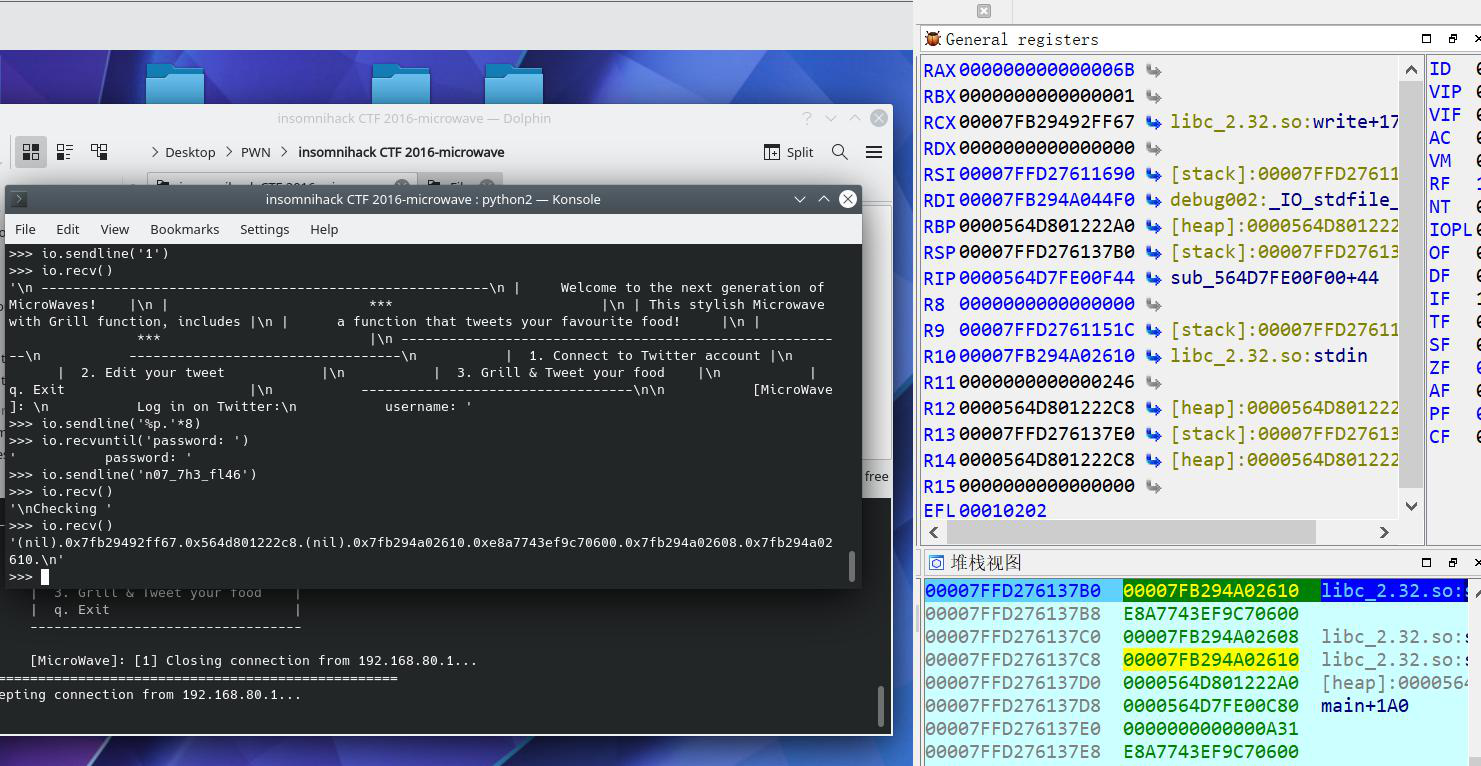This screenshot has width=1481, height=766.
Task: Click the terminal icon in Konsole's title bar
Action: (19, 199)
